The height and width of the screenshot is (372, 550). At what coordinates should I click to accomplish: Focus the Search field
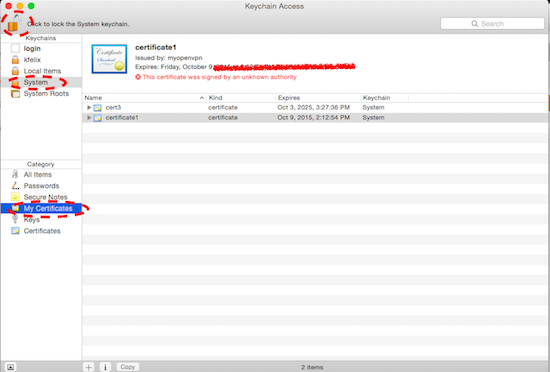point(492,23)
